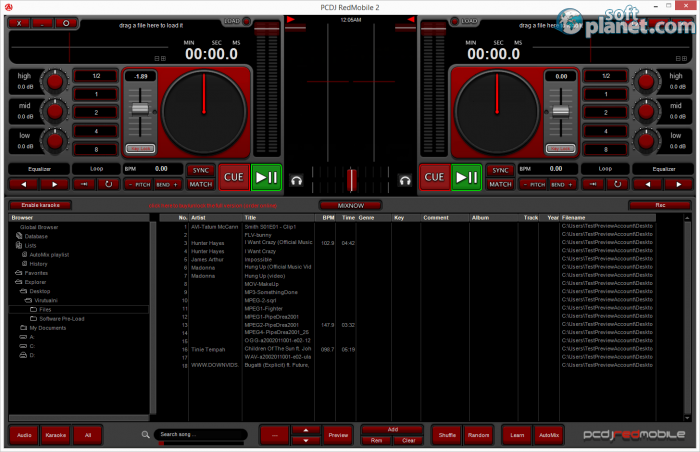Toggle left headphone cue icon

[x=296, y=180]
